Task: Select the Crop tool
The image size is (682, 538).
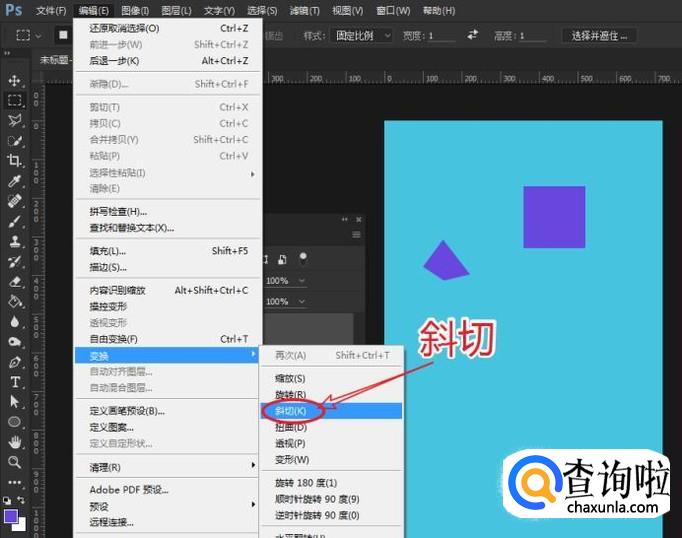Action: [15, 160]
